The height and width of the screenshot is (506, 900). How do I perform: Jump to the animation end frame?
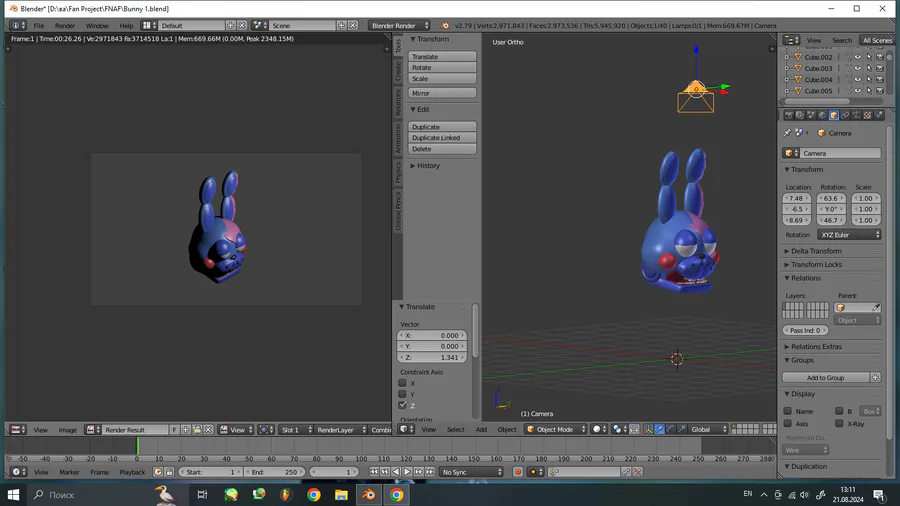click(x=429, y=472)
